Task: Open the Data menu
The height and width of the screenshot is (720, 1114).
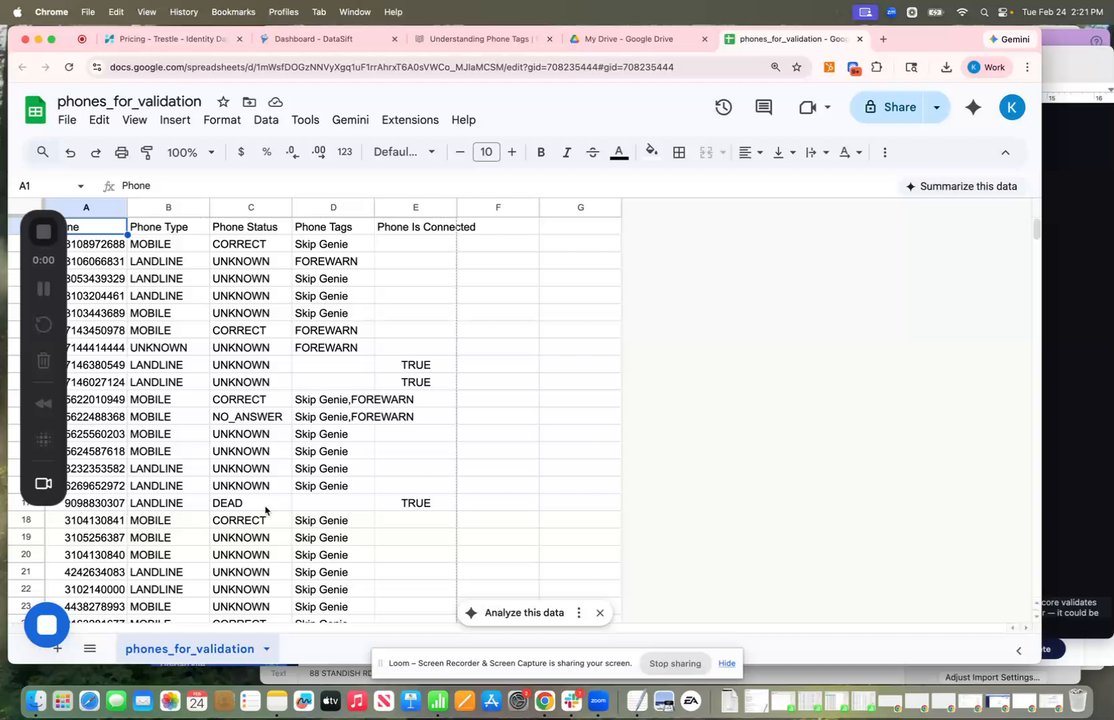Action: pos(266,120)
